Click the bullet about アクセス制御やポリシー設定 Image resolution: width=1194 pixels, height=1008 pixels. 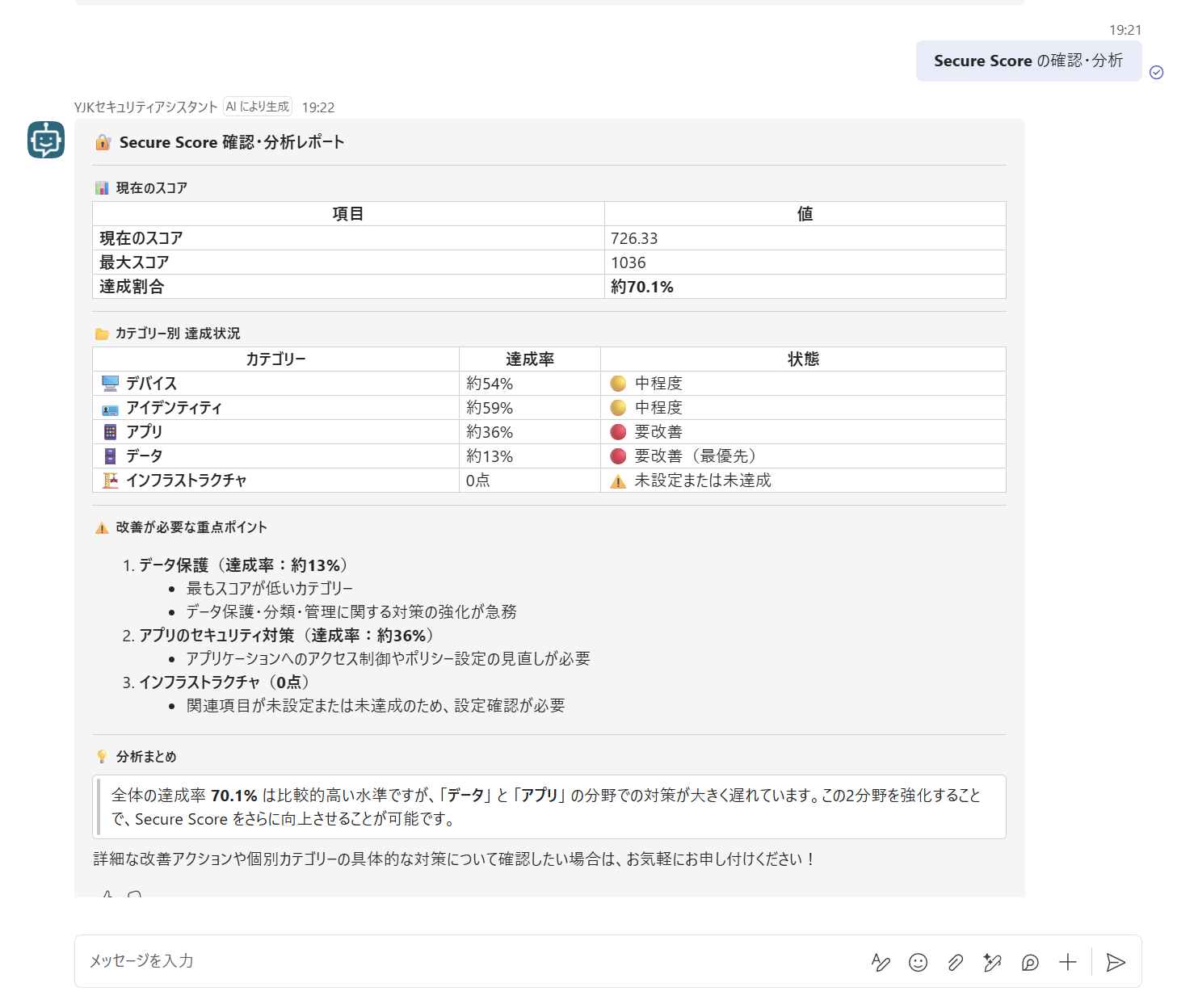(389, 659)
